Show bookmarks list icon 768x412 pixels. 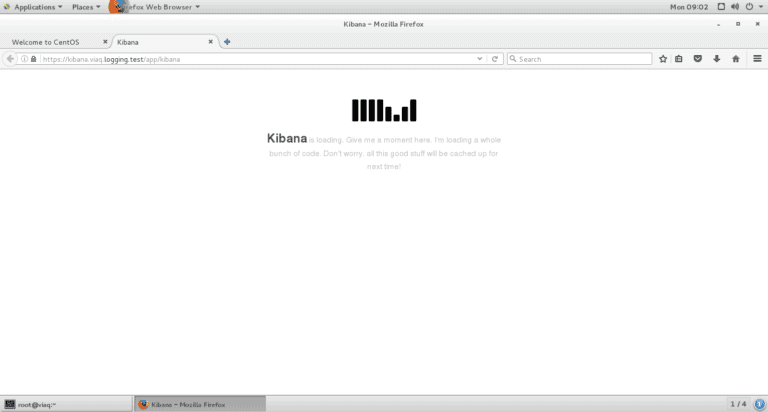[x=678, y=59]
